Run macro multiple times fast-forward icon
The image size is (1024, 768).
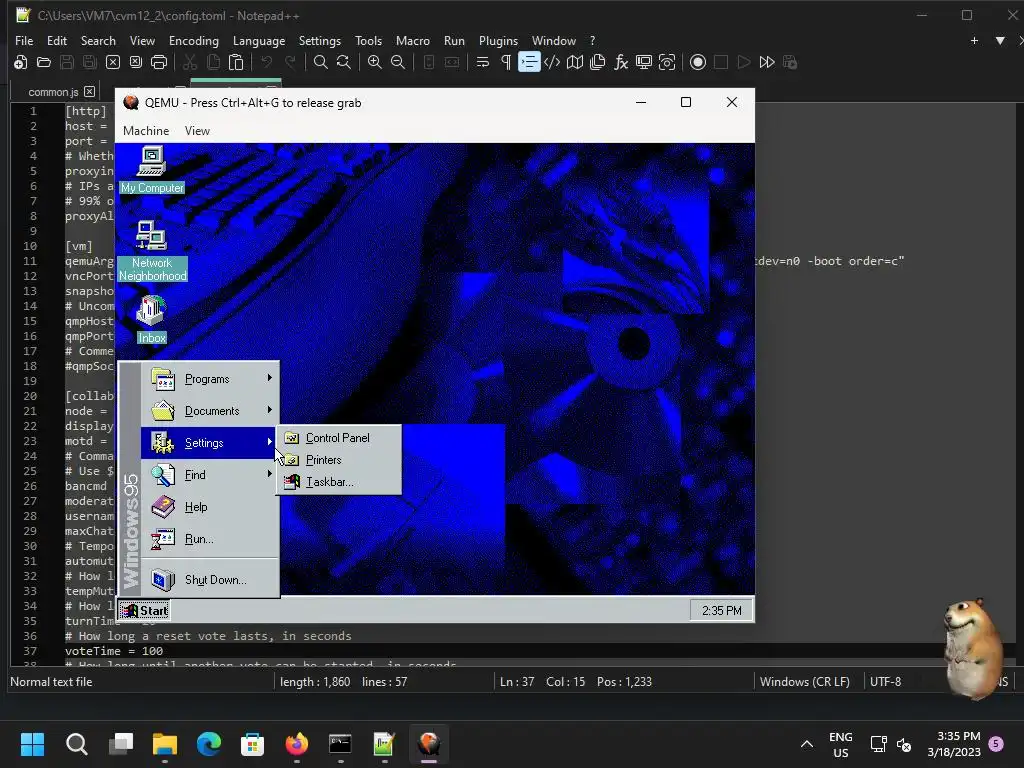(767, 62)
